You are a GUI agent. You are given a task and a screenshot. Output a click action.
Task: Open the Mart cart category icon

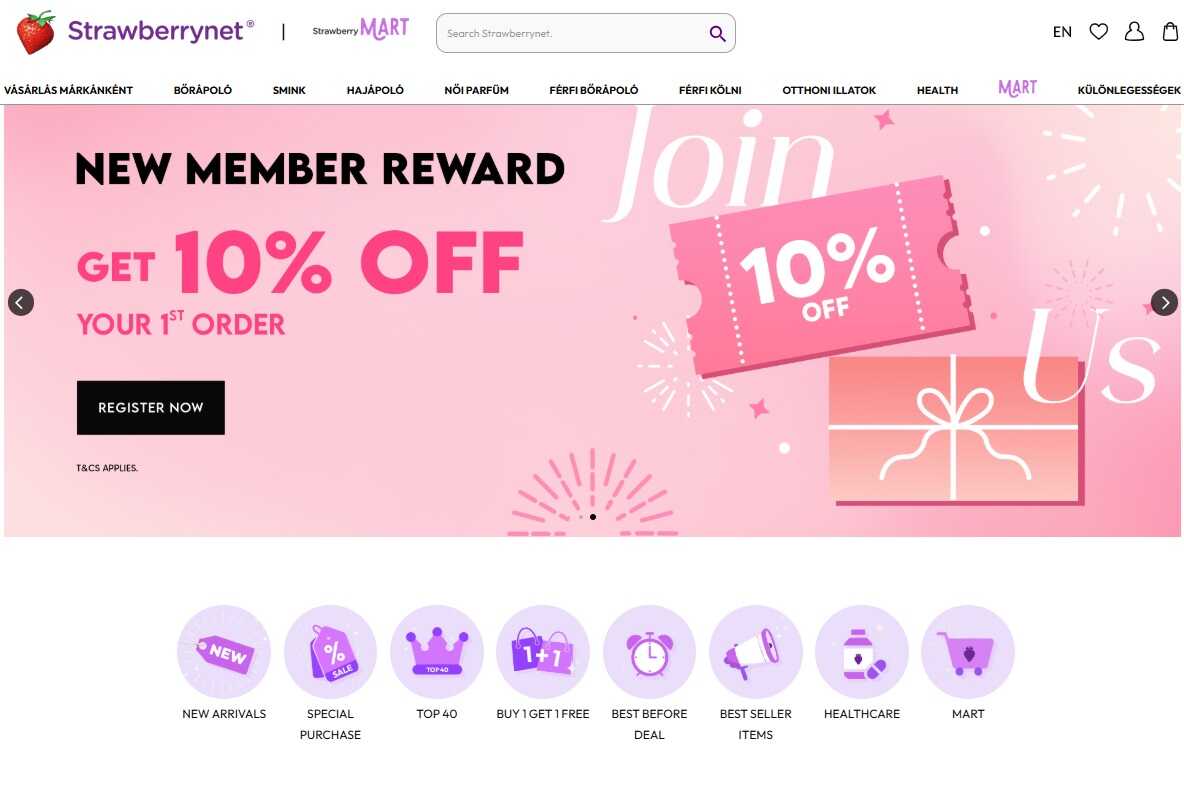tap(968, 651)
